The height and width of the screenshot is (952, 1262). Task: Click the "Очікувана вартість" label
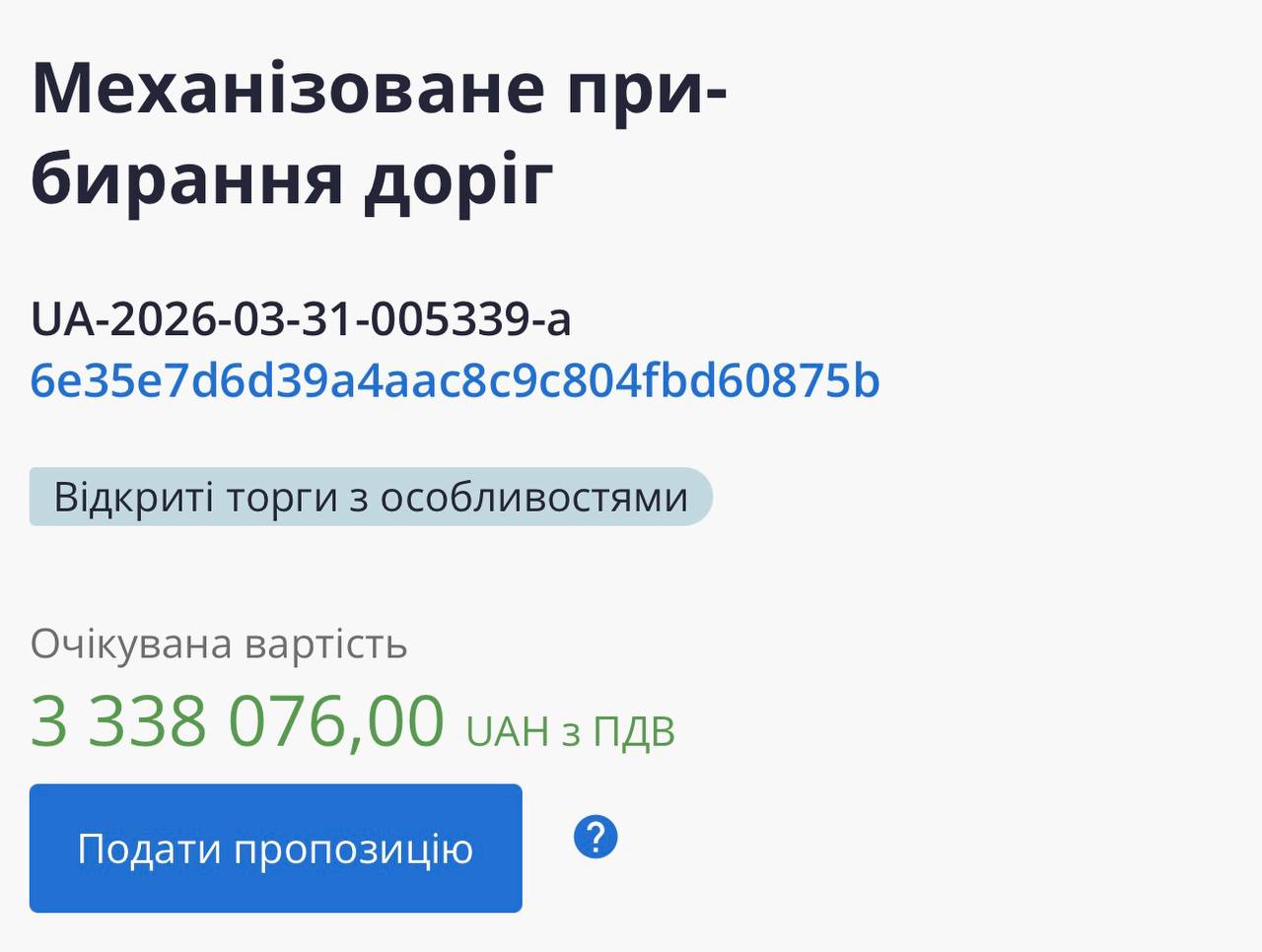coord(219,645)
